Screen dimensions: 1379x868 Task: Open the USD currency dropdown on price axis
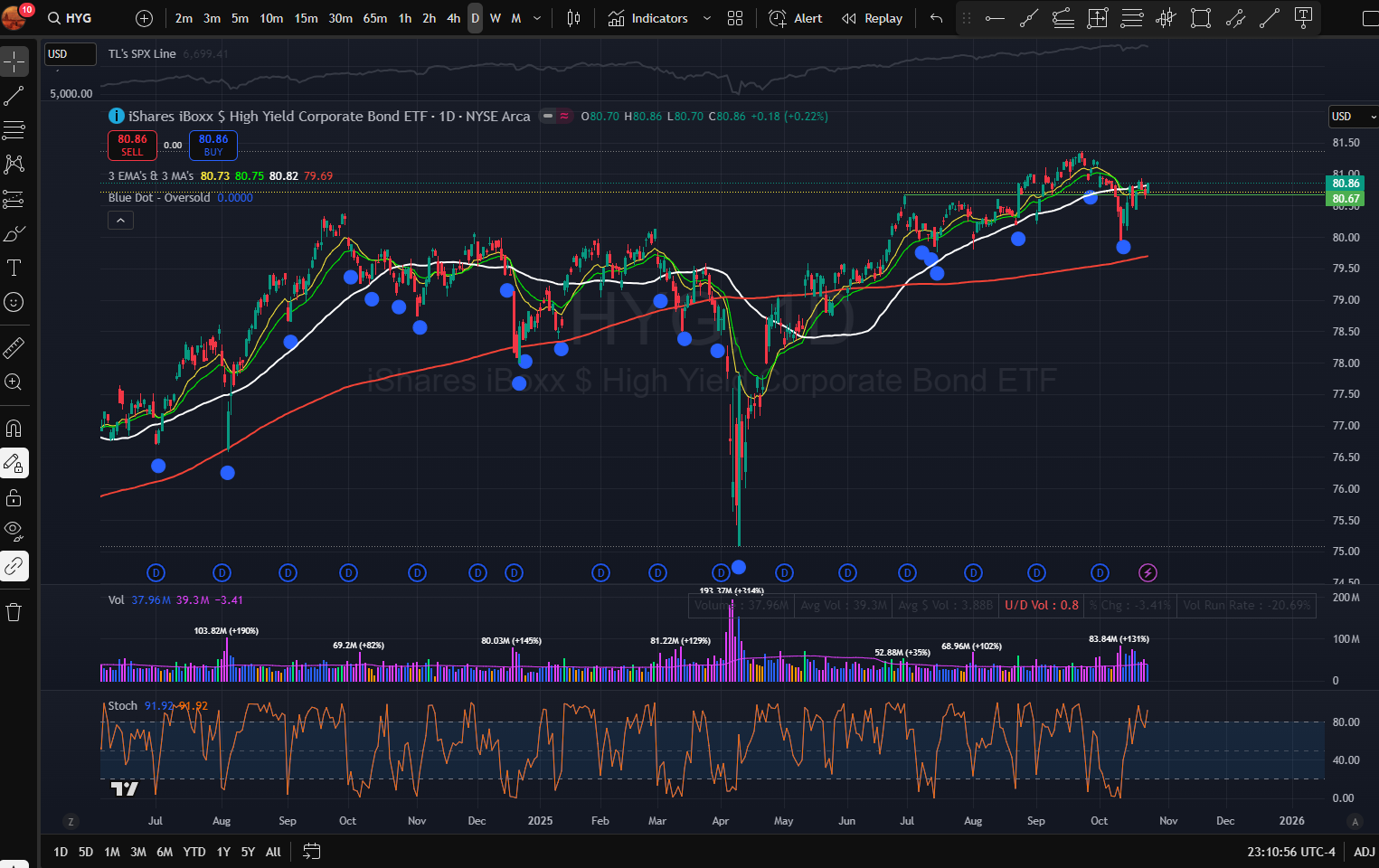pos(1353,116)
